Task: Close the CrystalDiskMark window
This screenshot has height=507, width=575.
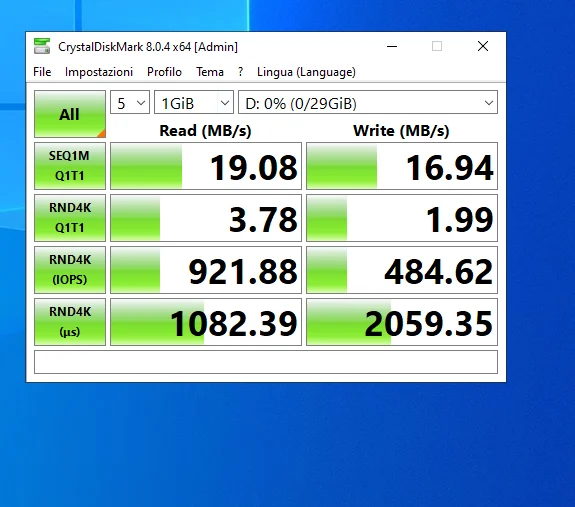Action: (x=483, y=47)
